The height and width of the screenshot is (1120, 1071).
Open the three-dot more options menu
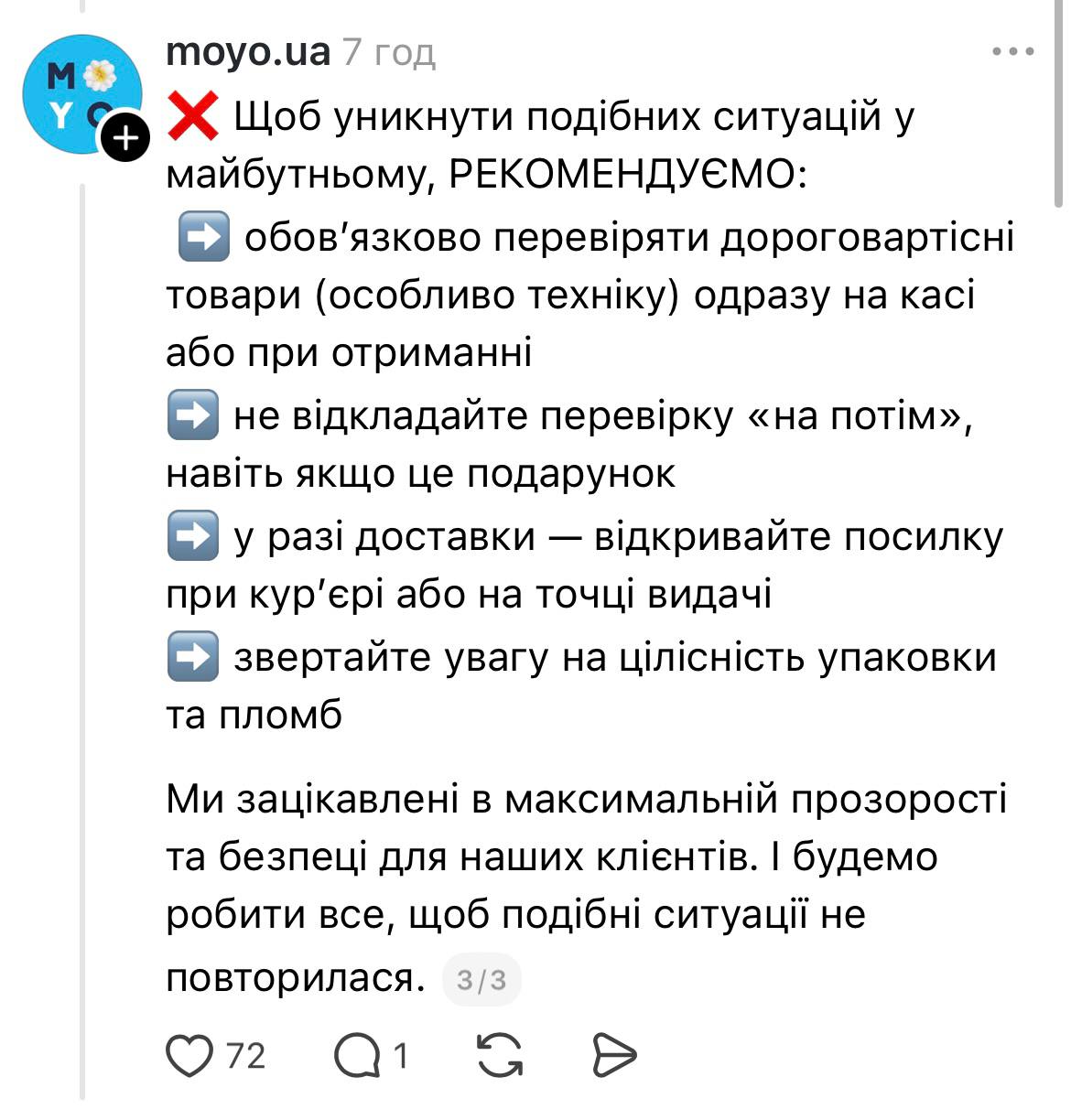(x=1012, y=52)
